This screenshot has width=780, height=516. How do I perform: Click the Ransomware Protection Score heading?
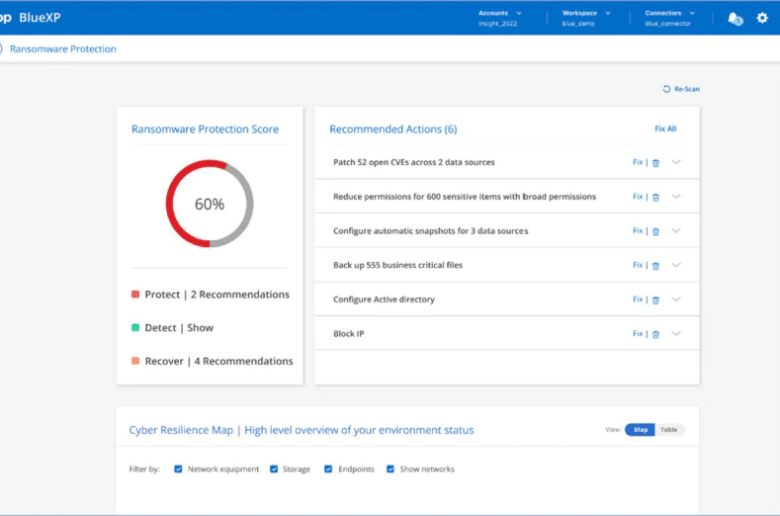[x=205, y=129]
